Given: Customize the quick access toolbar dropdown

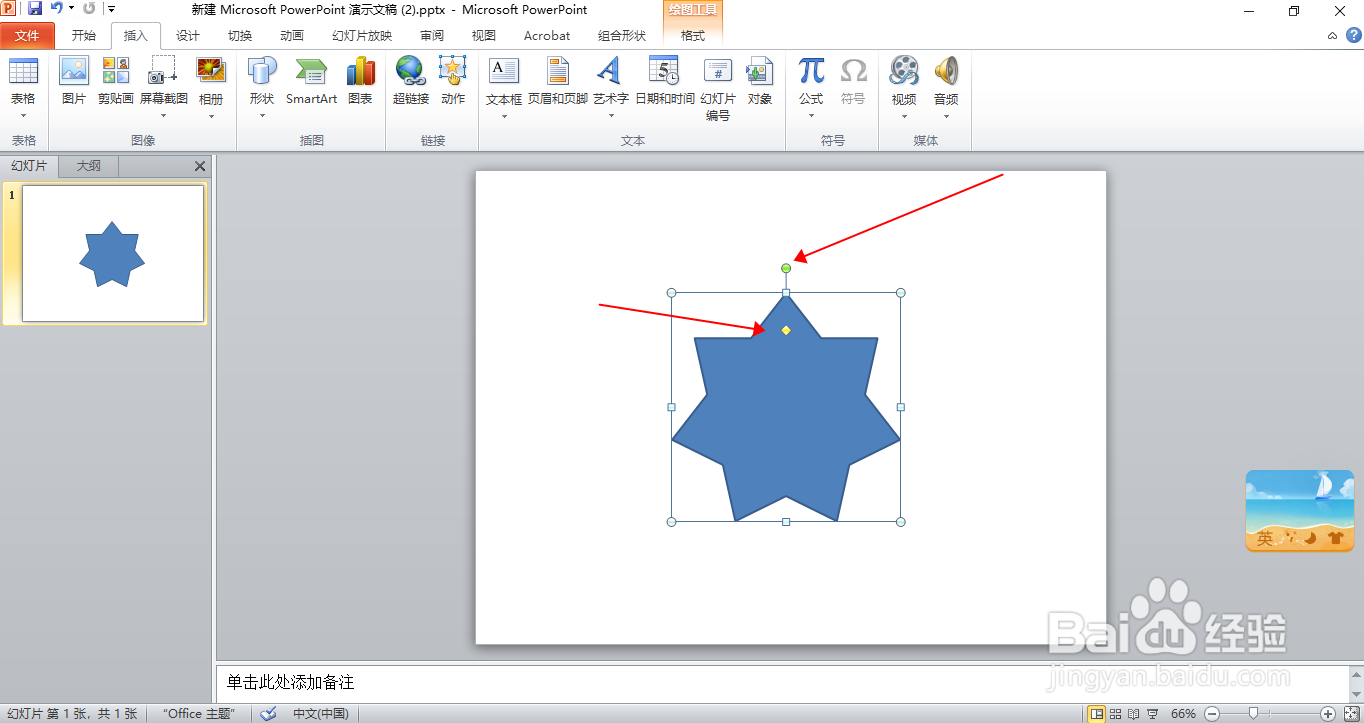Looking at the screenshot, I should (111, 9).
